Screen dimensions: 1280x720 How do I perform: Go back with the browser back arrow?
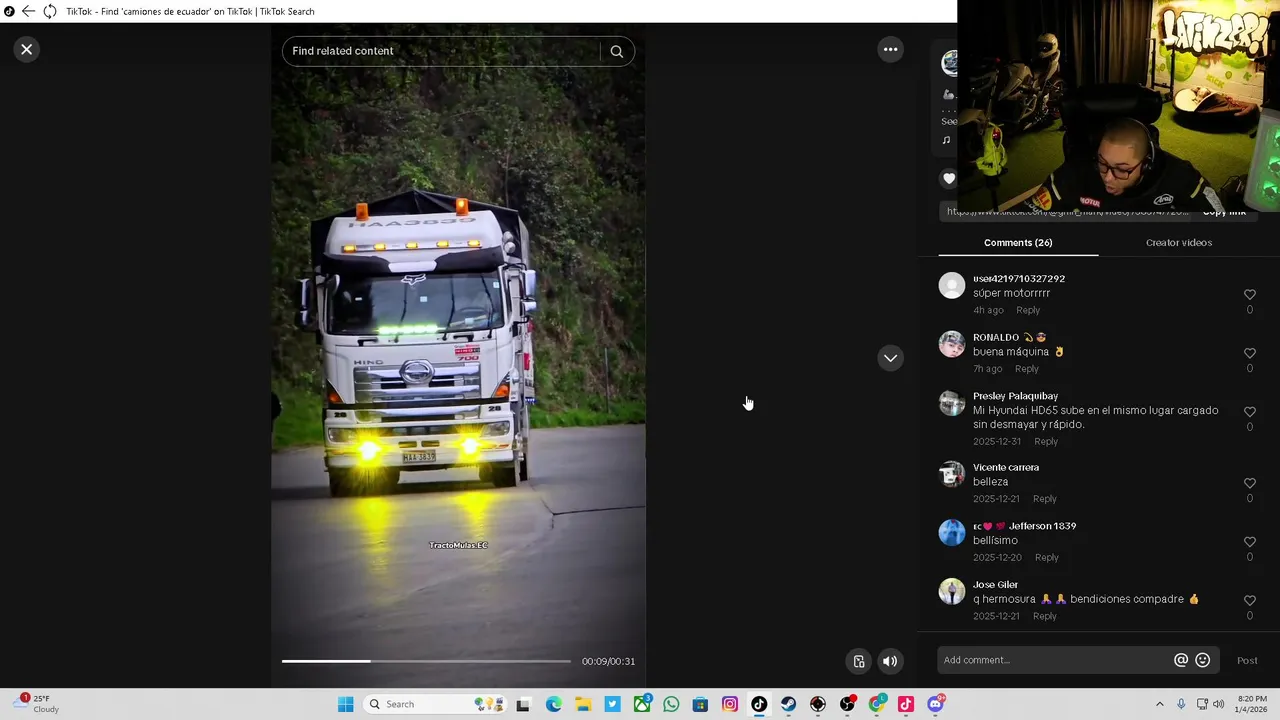tap(28, 11)
